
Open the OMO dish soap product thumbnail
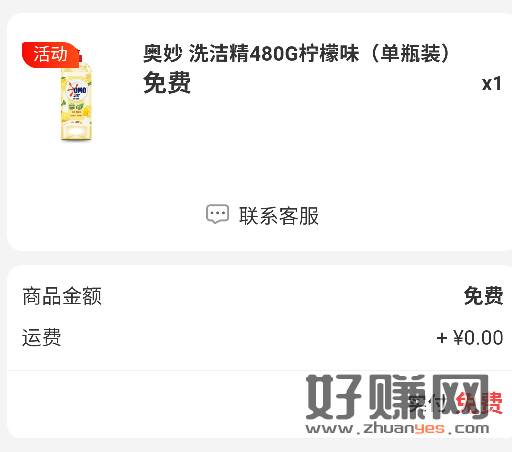(76, 100)
